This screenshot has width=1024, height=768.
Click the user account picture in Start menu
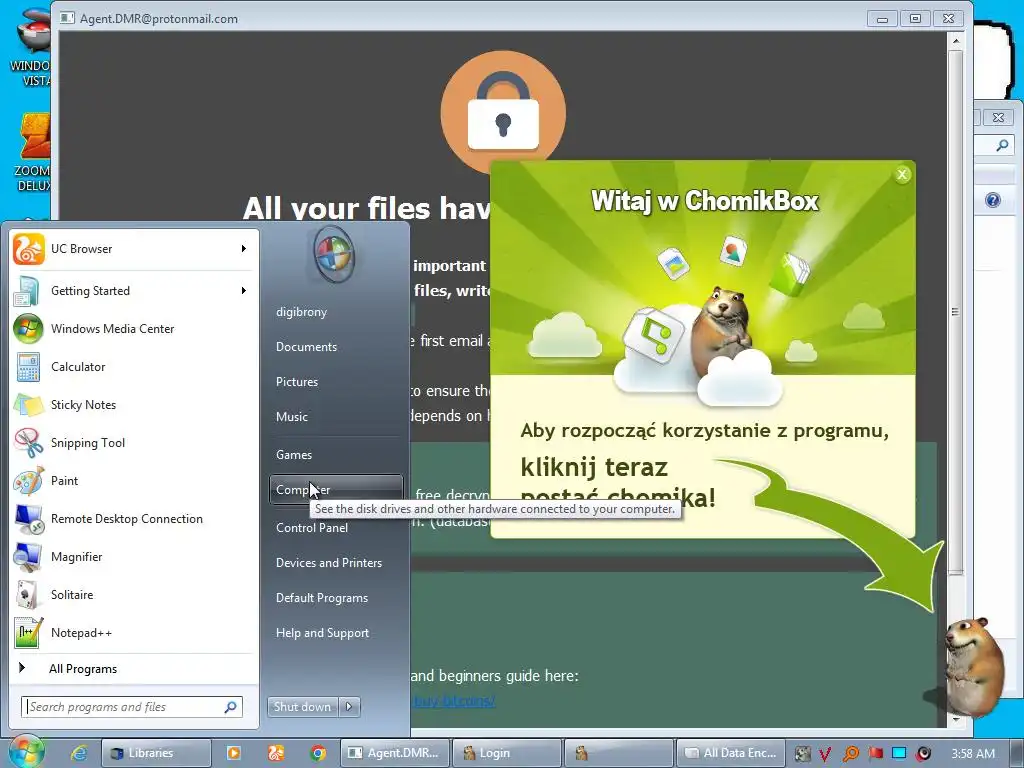pyautogui.click(x=334, y=253)
